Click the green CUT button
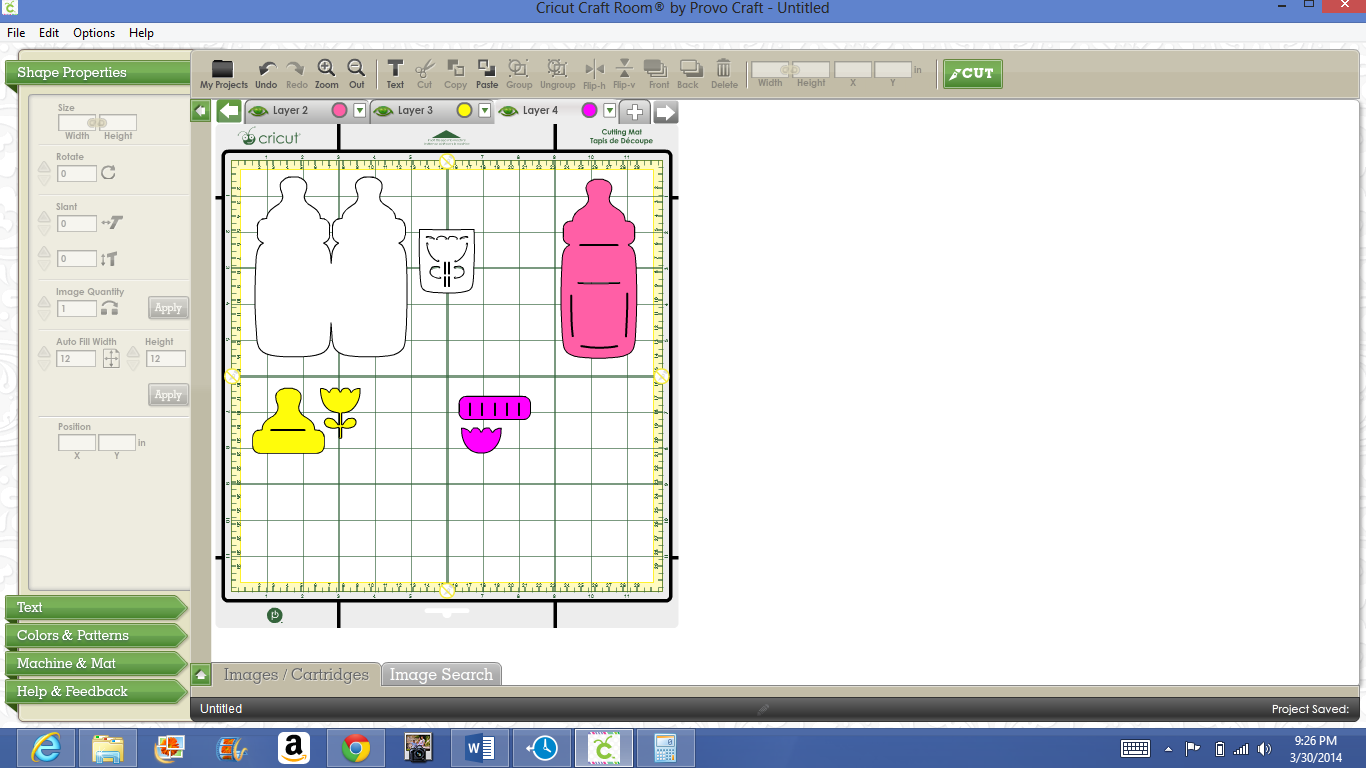The width and height of the screenshot is (1366, 768). click(x=973, y=74)
